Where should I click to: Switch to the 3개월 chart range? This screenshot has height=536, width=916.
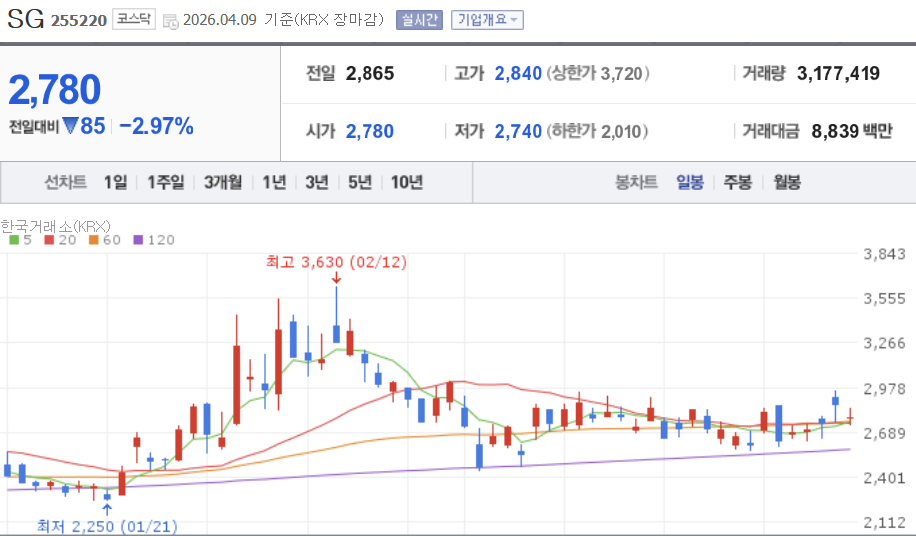point(223,182)
